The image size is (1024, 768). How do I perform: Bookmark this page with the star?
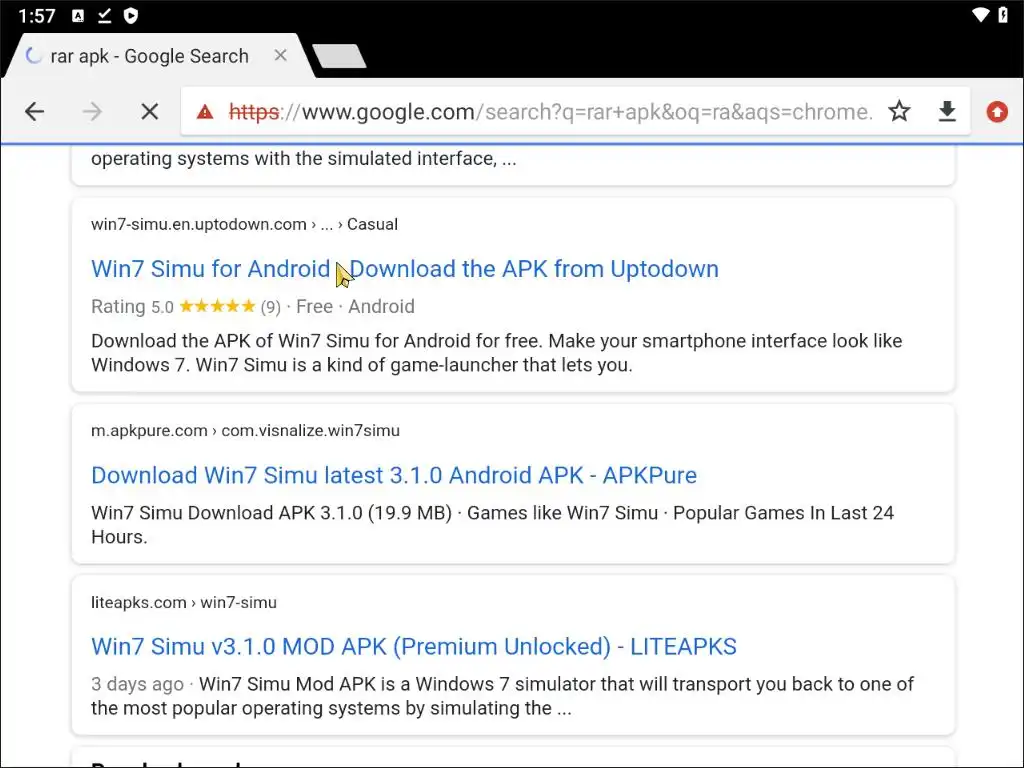click(x=899, y=112)
